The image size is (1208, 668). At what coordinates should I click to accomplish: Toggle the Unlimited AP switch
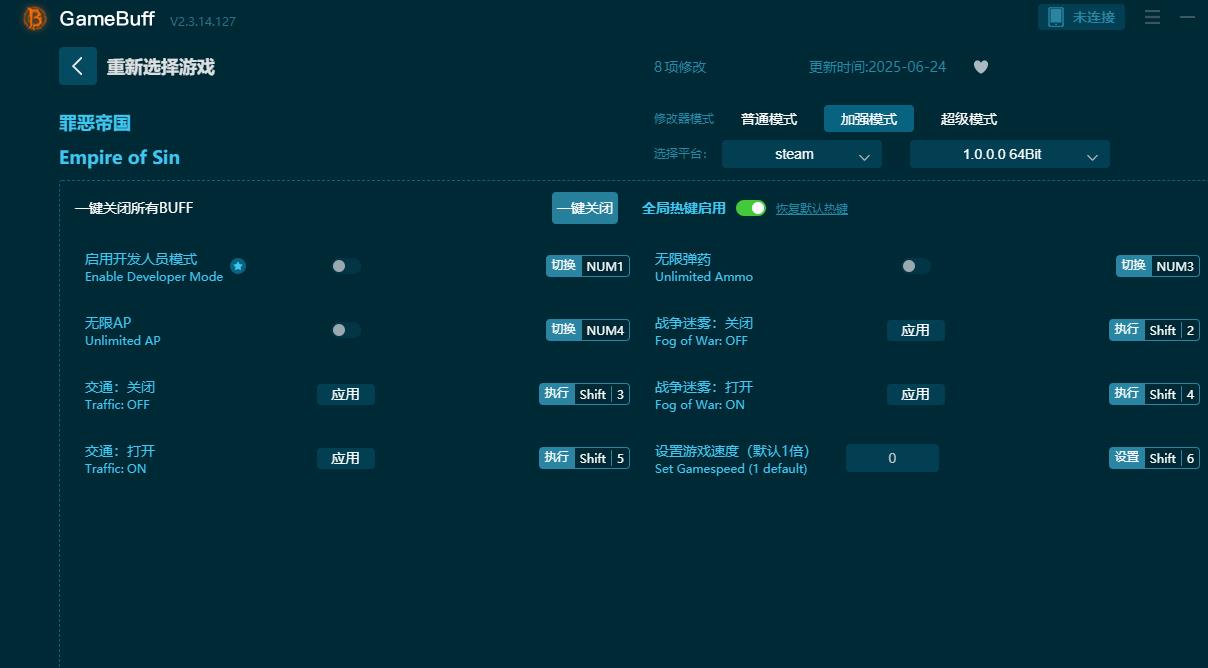point(343,330)
